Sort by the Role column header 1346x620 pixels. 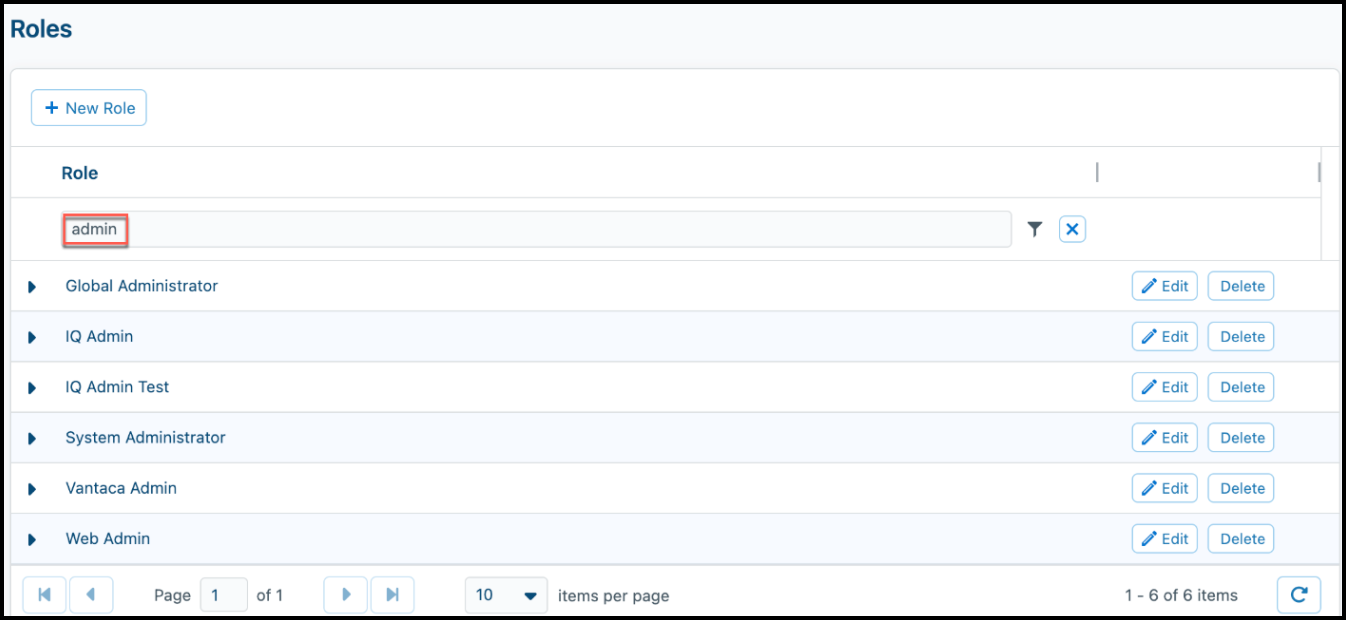pos(80,173)
